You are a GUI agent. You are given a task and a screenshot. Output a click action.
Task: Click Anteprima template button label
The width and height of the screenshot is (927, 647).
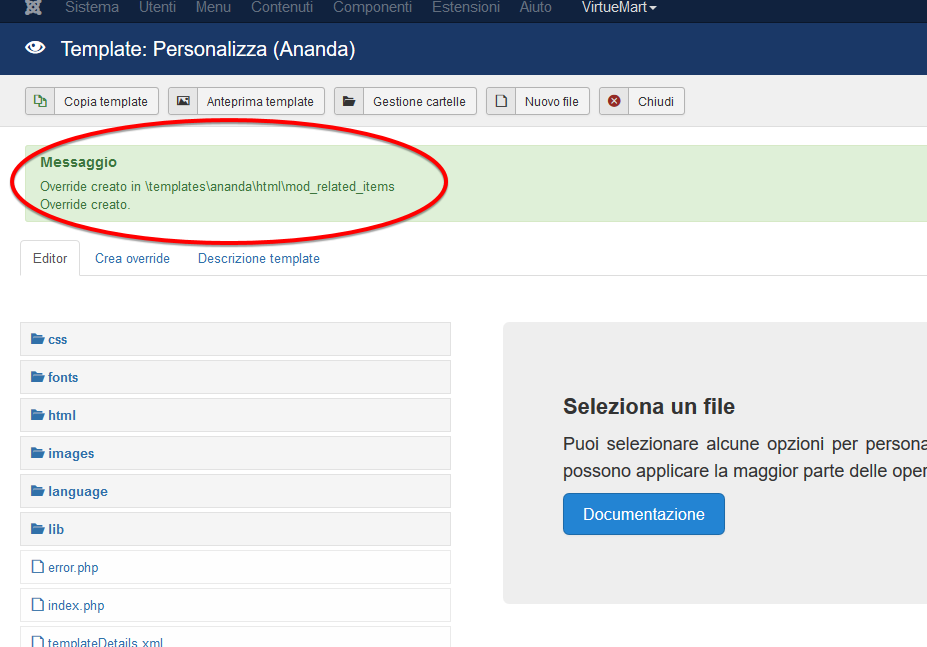[260, 102]
